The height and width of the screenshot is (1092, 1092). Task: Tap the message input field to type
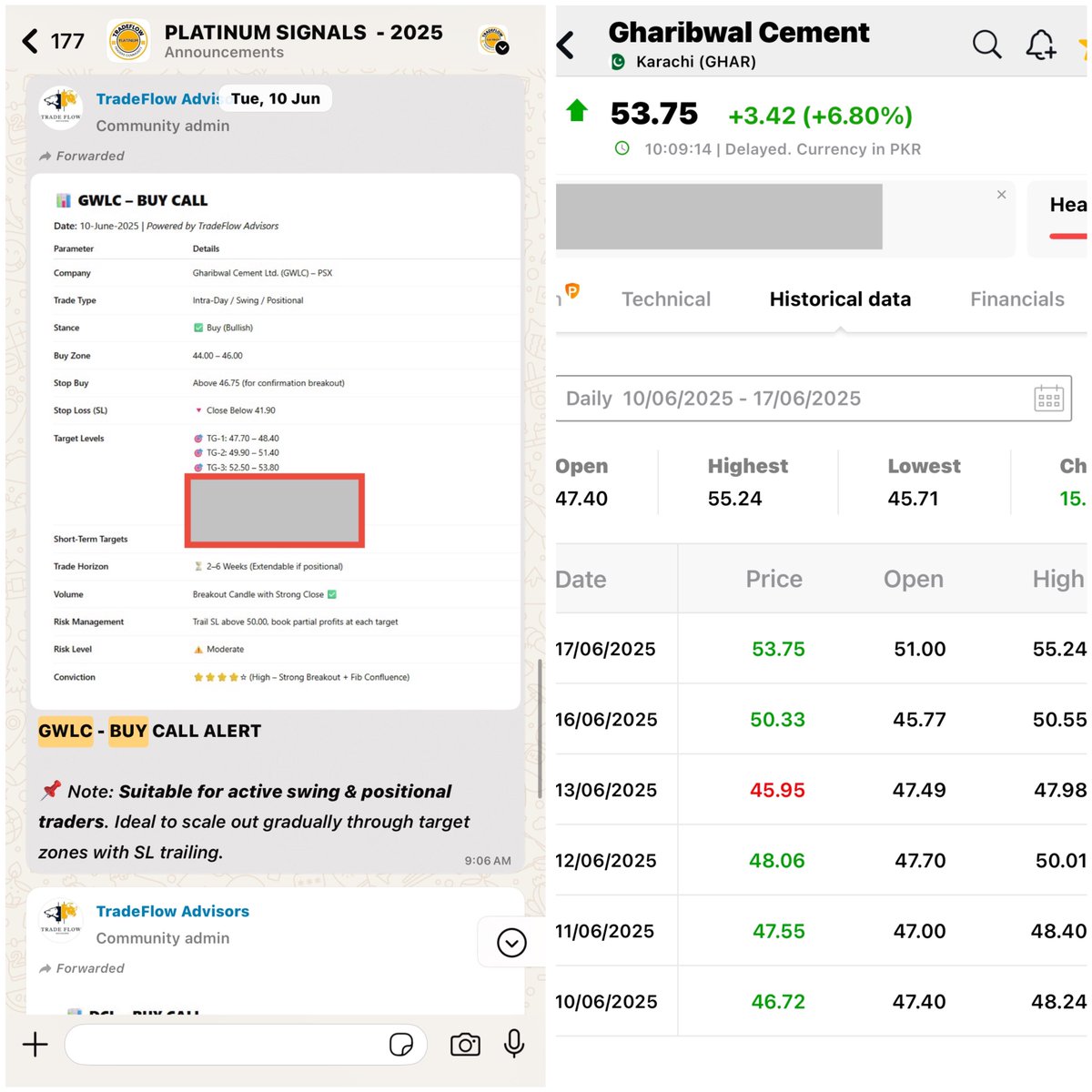tap(227, 1044)
